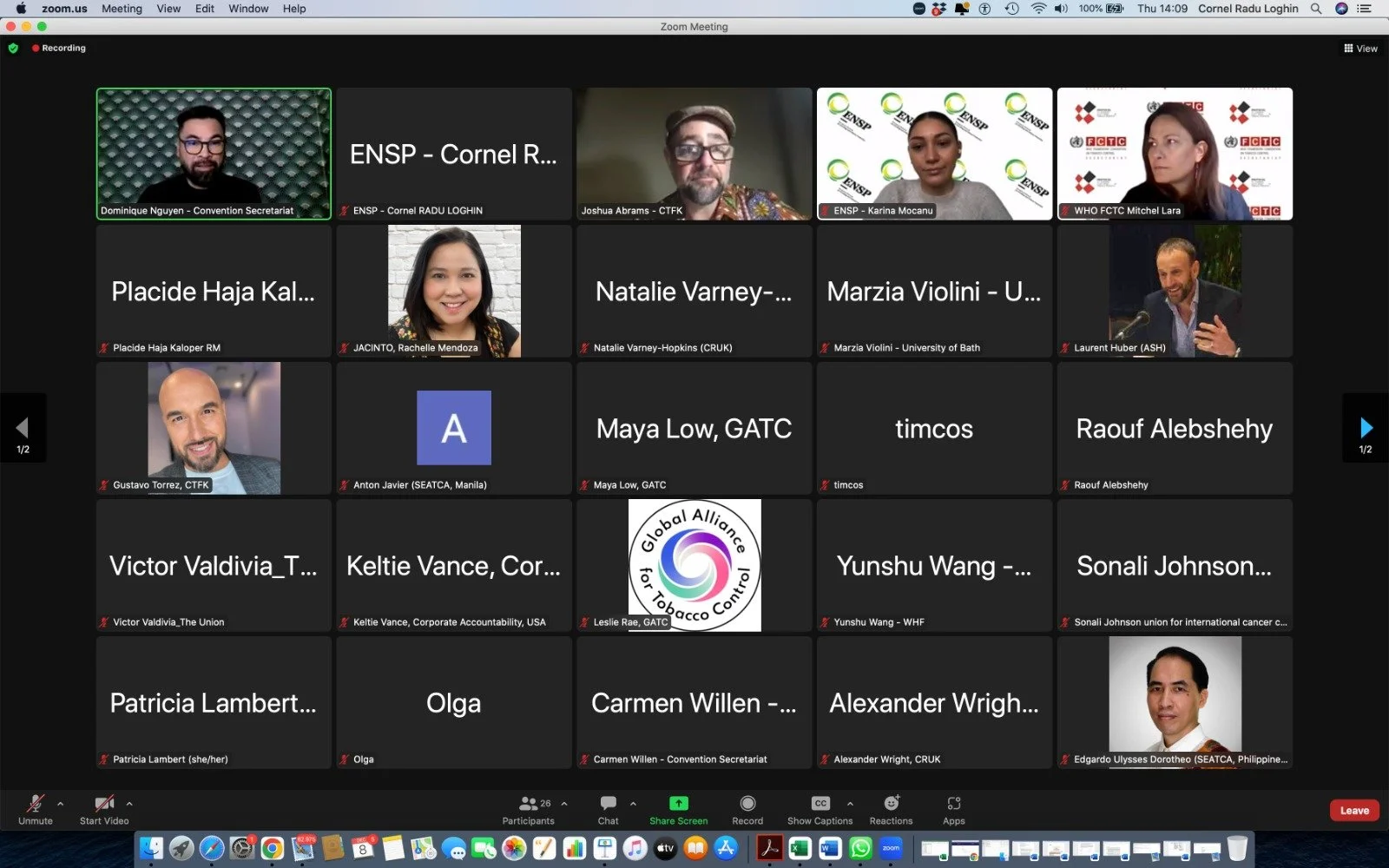Screen dimensions: 1389x868
Task: Go to previous gallery page with left arrow
Action: 23,428
